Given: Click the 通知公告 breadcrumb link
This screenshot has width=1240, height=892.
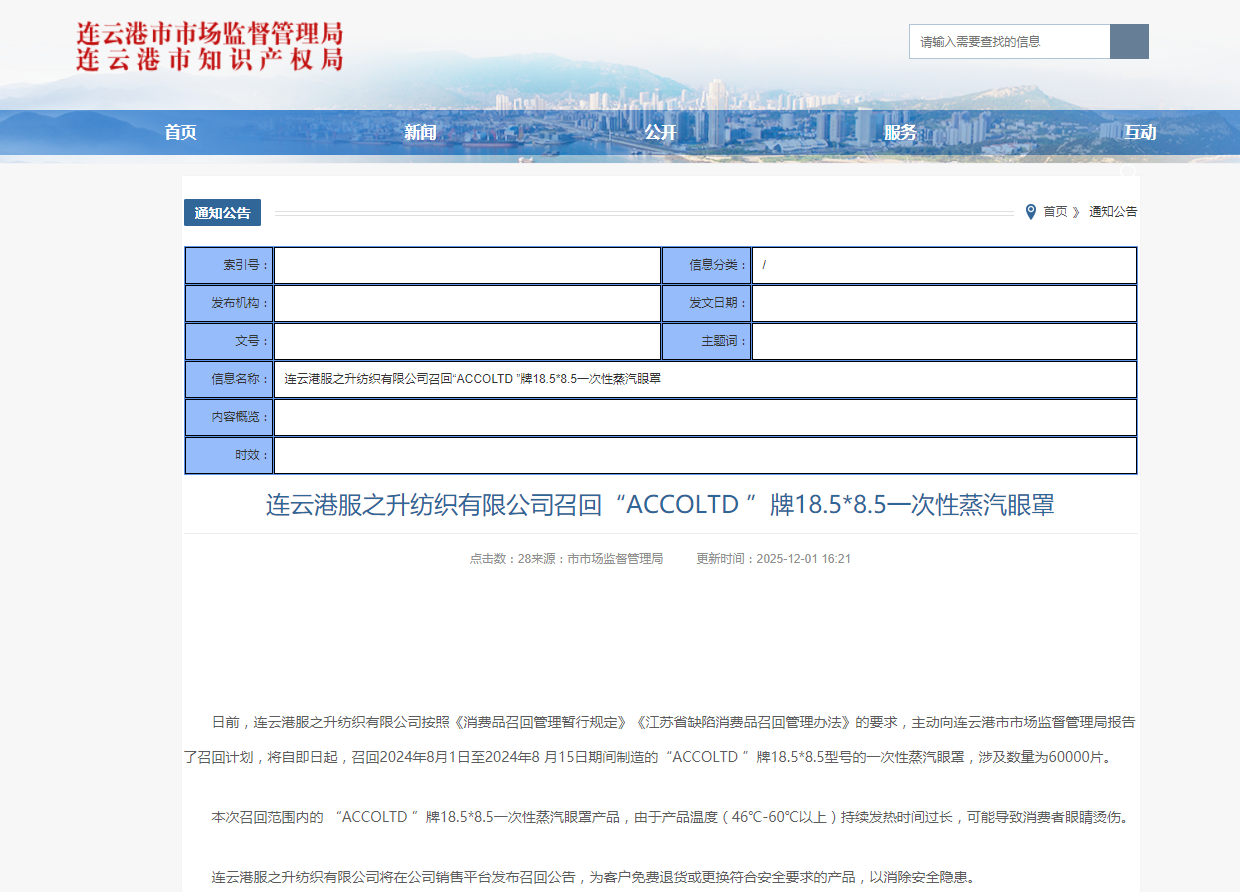Looking at the screenshot, I should pos(1113,212).
